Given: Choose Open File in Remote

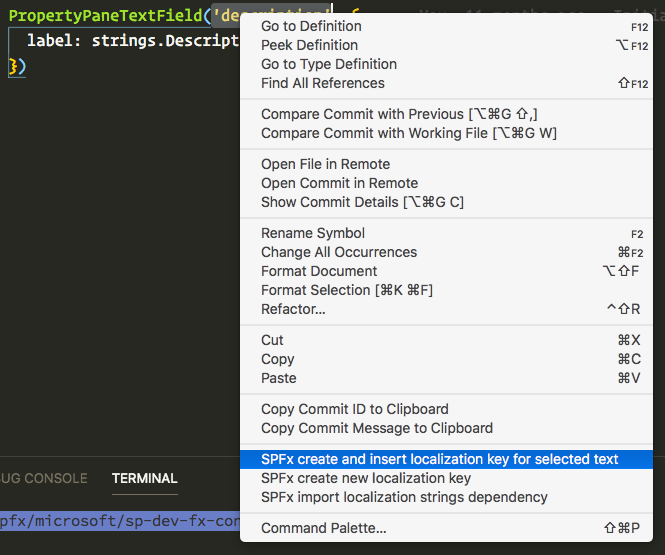Looking at the screenshot, I should 446,164.
